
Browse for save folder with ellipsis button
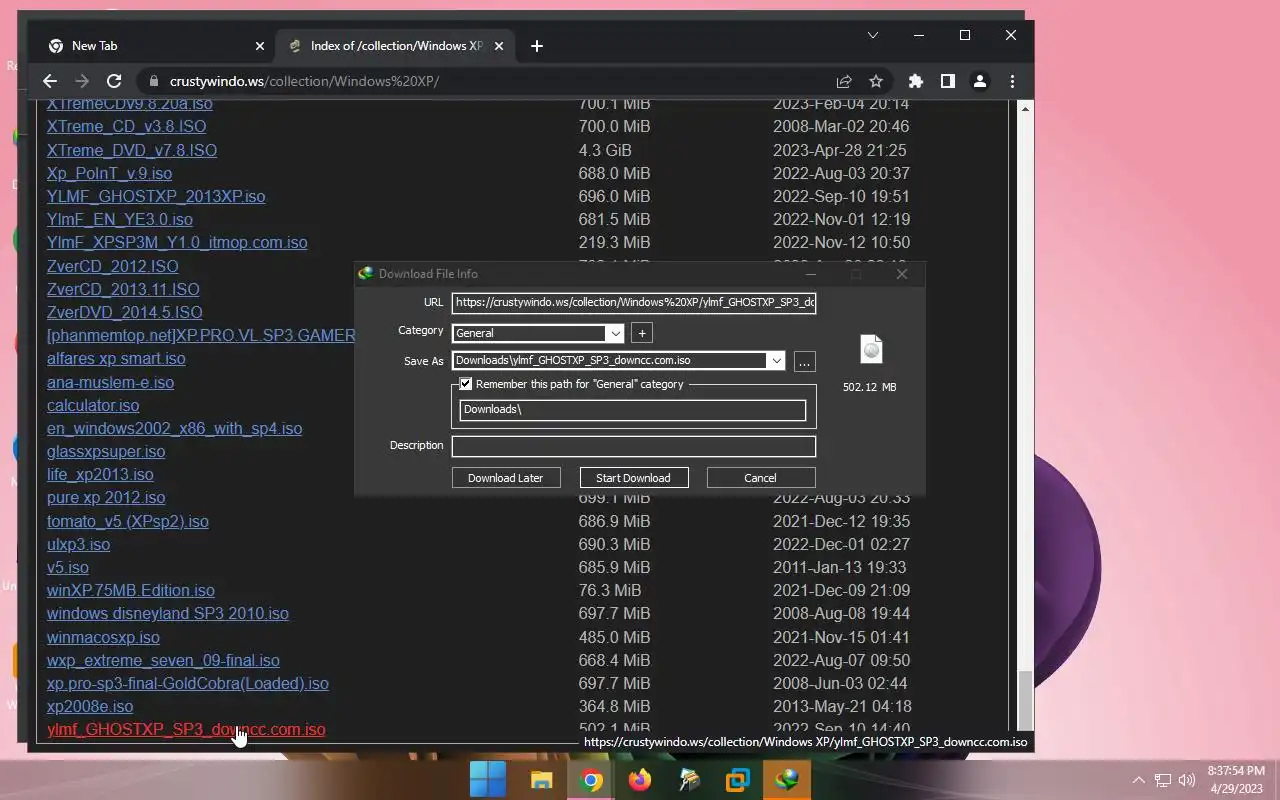pos(804,362)
